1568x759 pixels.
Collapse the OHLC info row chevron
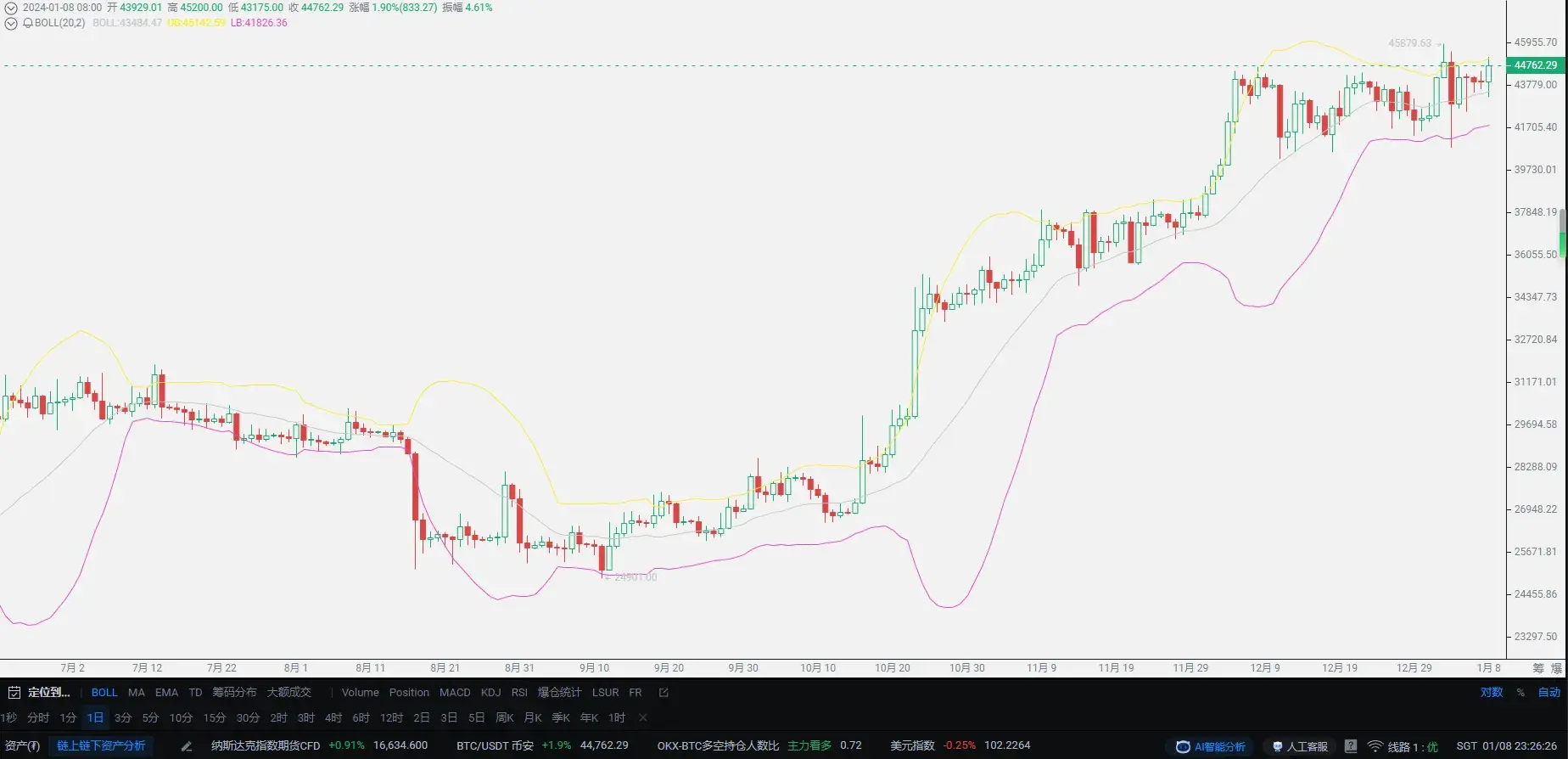pyautogui.click(x=11, y=8)
